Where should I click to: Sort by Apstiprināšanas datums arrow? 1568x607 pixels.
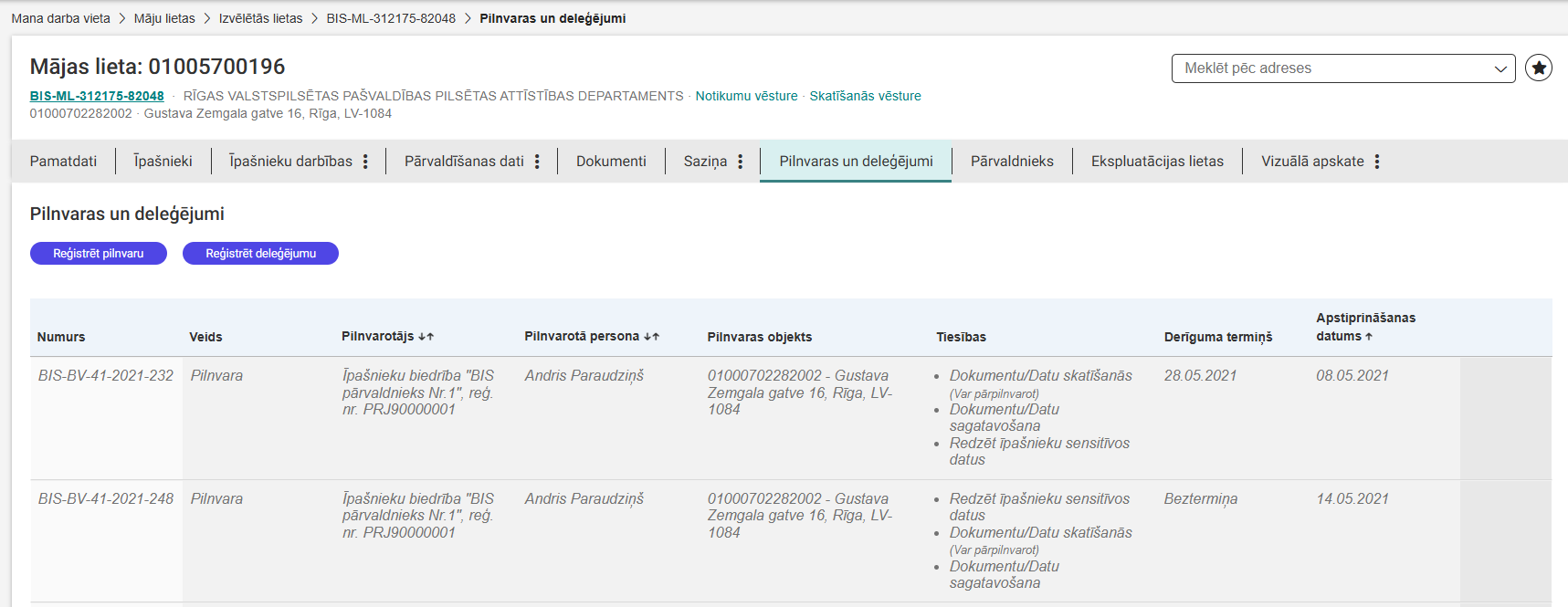1368,337
